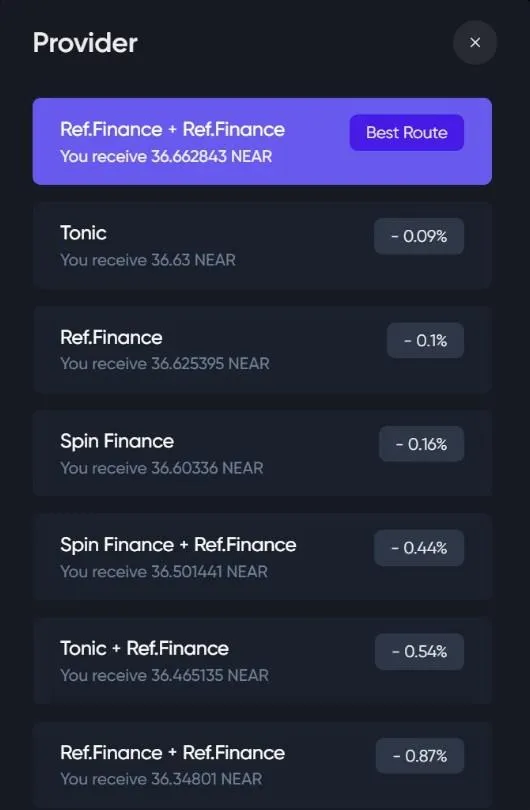Click "You receive 36.60336 NEAR" text
The width and height of the screenshot is (530, 810).
[x=162, y=468]
